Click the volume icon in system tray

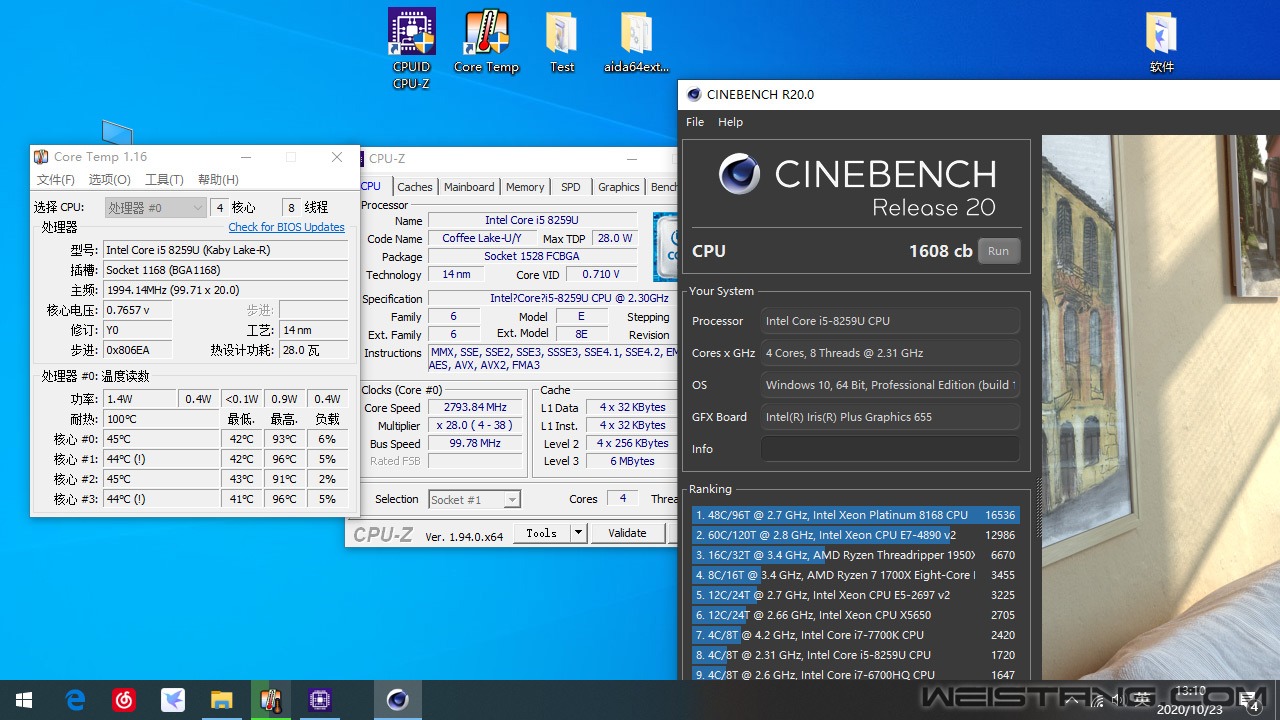pyautogui.click(x=1116, y=700)
